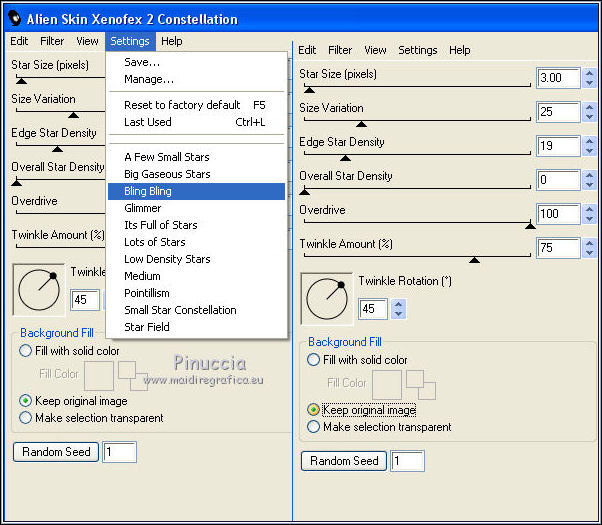The image size is (602, 525).
Task: Increase Star Size with the up arrow
Action: (x=589, y=73)
